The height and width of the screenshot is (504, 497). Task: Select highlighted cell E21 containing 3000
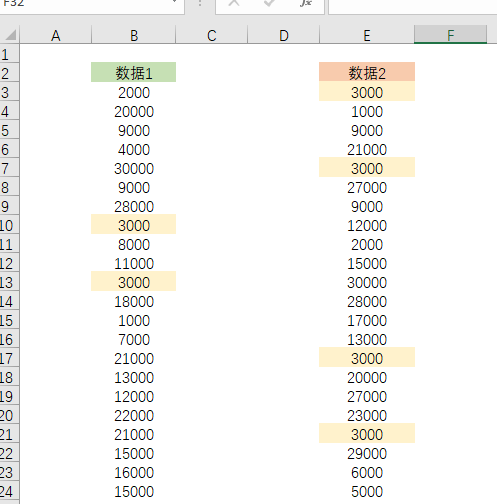[x=367, y=434]
